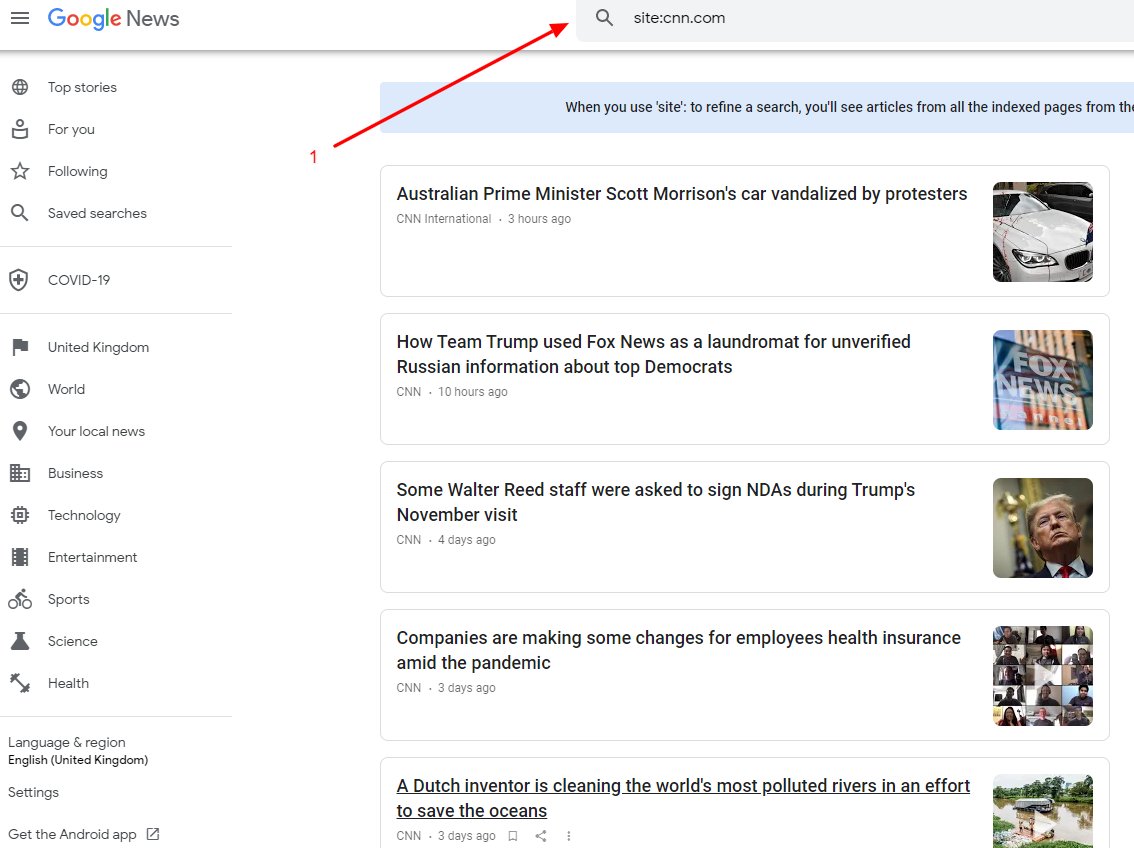Open the Team Trump Fox News laundromat headline

coord(653,354)
